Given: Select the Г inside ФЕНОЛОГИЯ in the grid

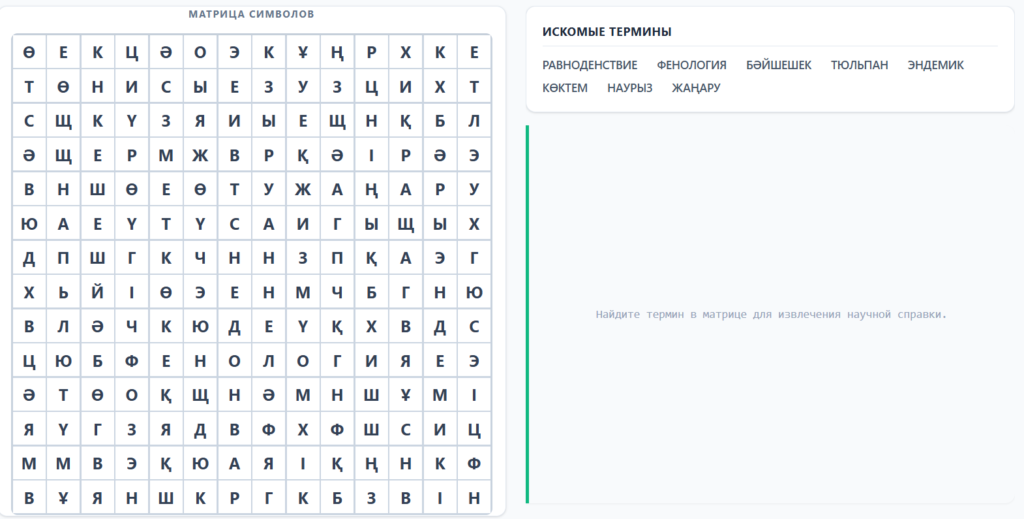Looking at the screenshot, I should pyautogui.click(x=337, y=361).
